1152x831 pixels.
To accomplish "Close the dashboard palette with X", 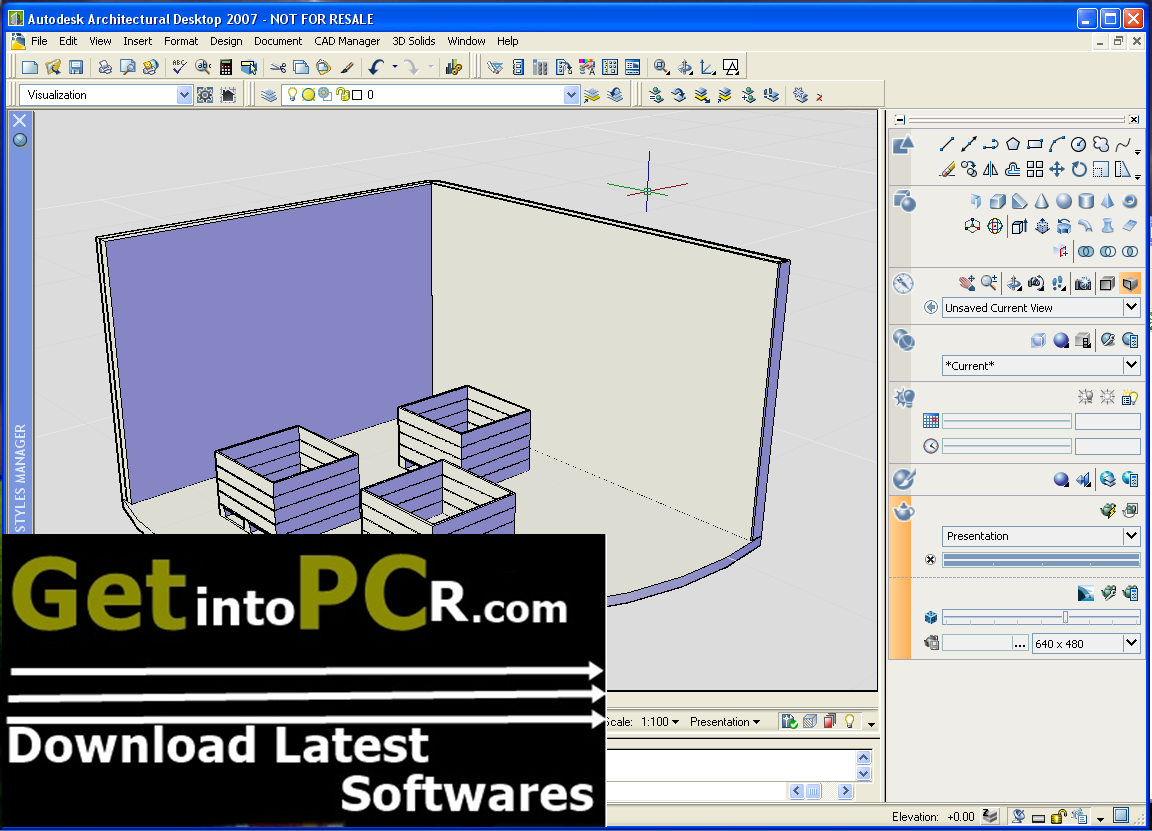I will click(x=1134, y=120).
